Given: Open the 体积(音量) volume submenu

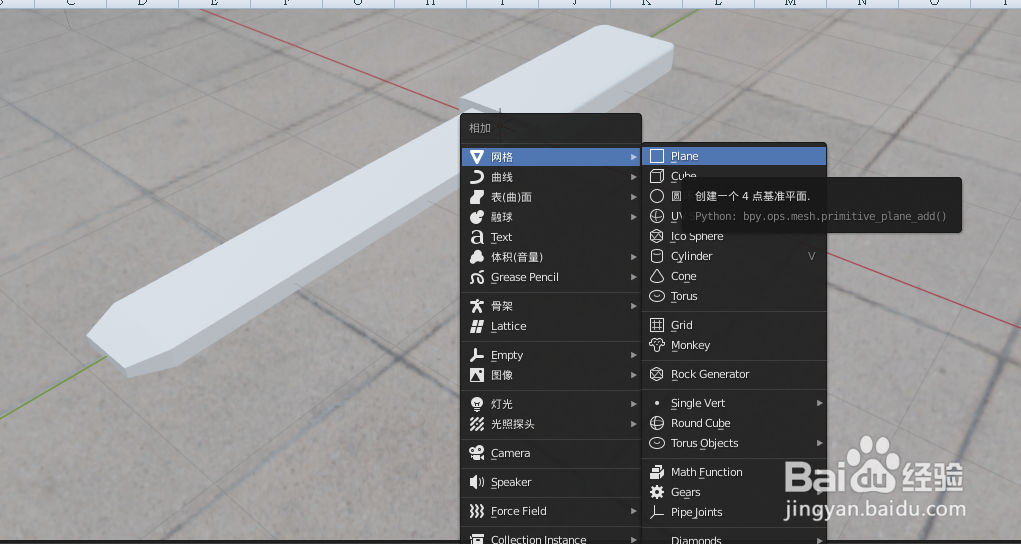Looking at the screenshot, I should tap(551, 257).
